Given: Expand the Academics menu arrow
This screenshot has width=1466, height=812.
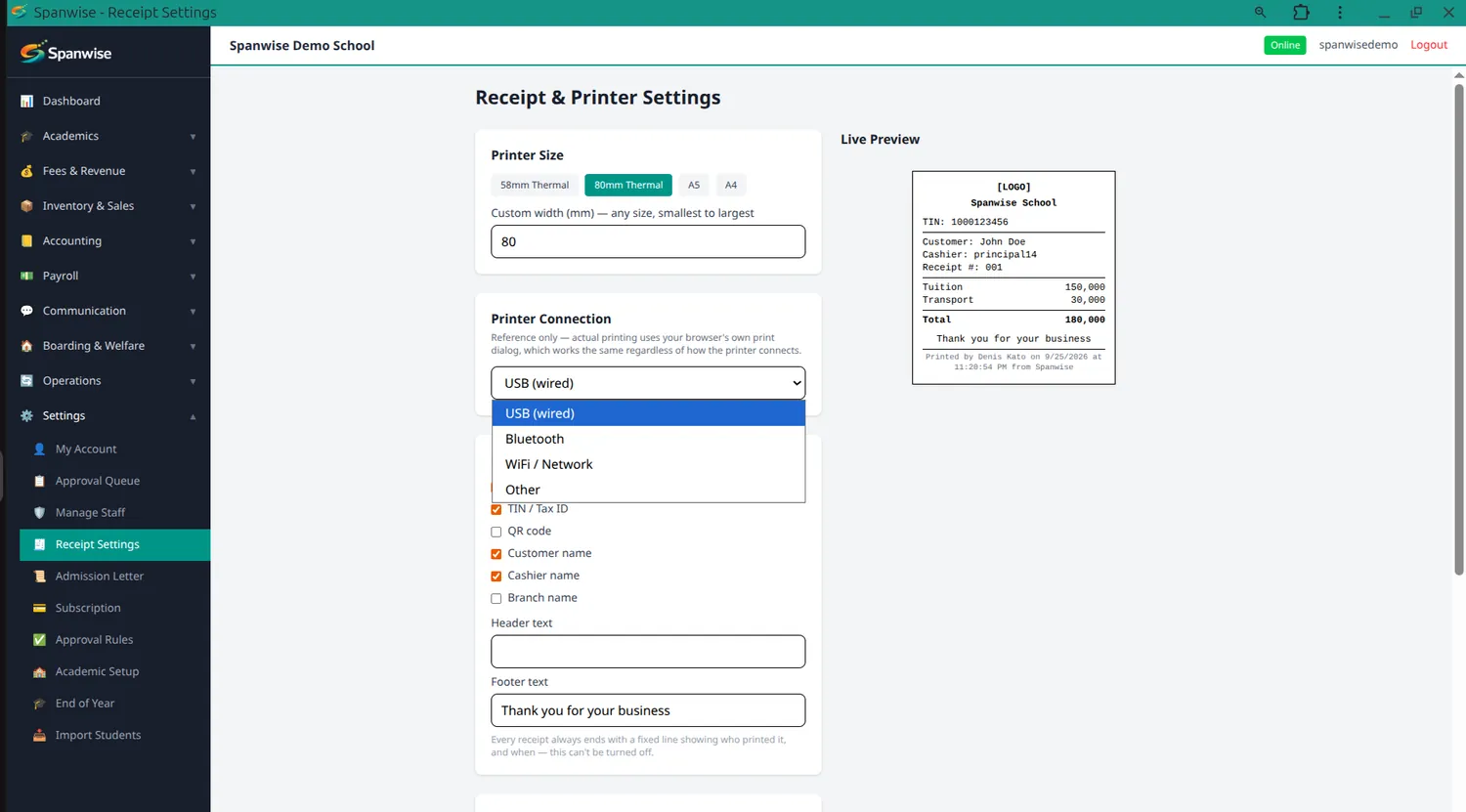Looking at the screenshot, I should 193,137.
